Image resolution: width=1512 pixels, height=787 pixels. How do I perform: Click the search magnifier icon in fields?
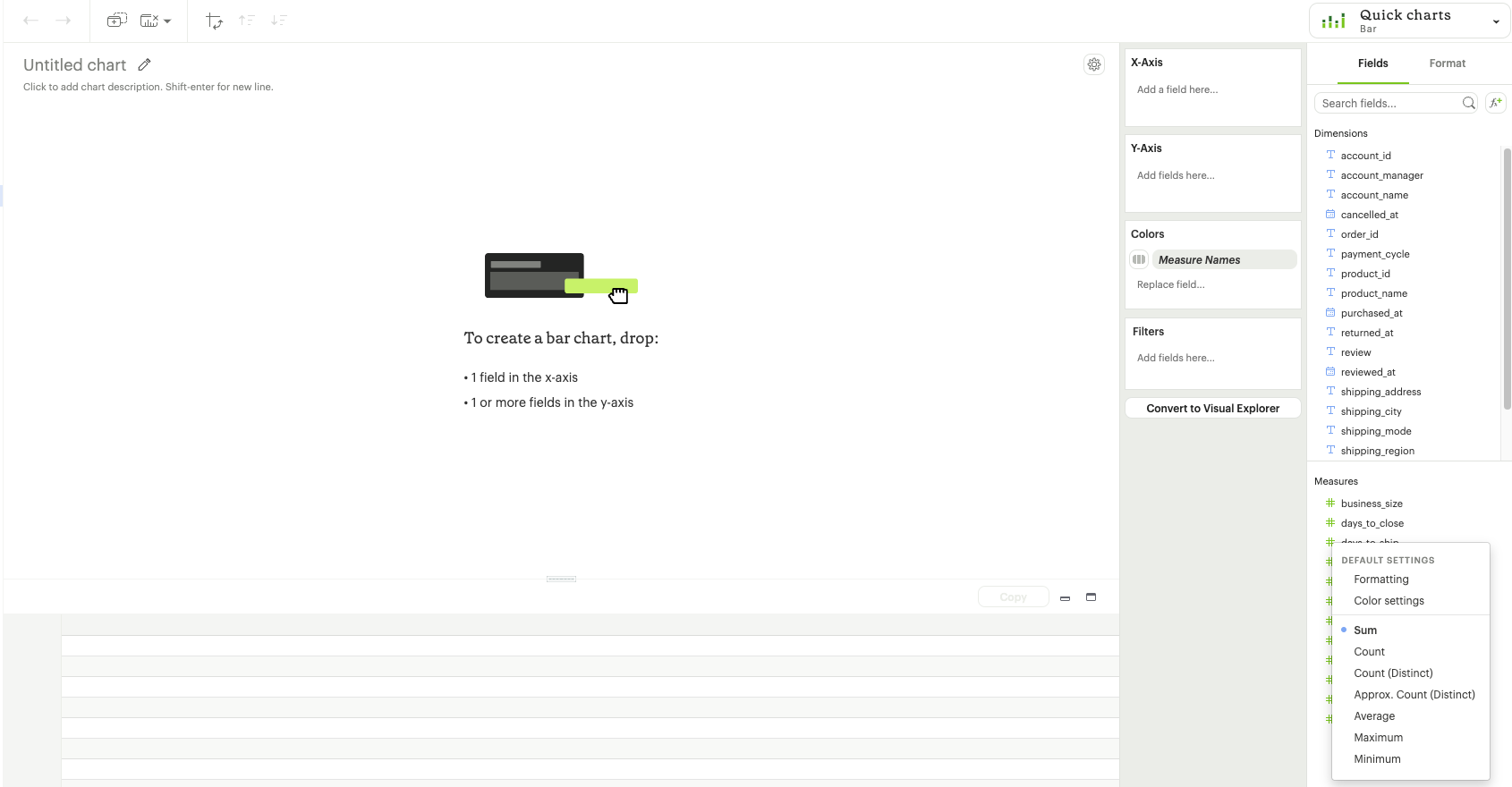click(1468, 103)
